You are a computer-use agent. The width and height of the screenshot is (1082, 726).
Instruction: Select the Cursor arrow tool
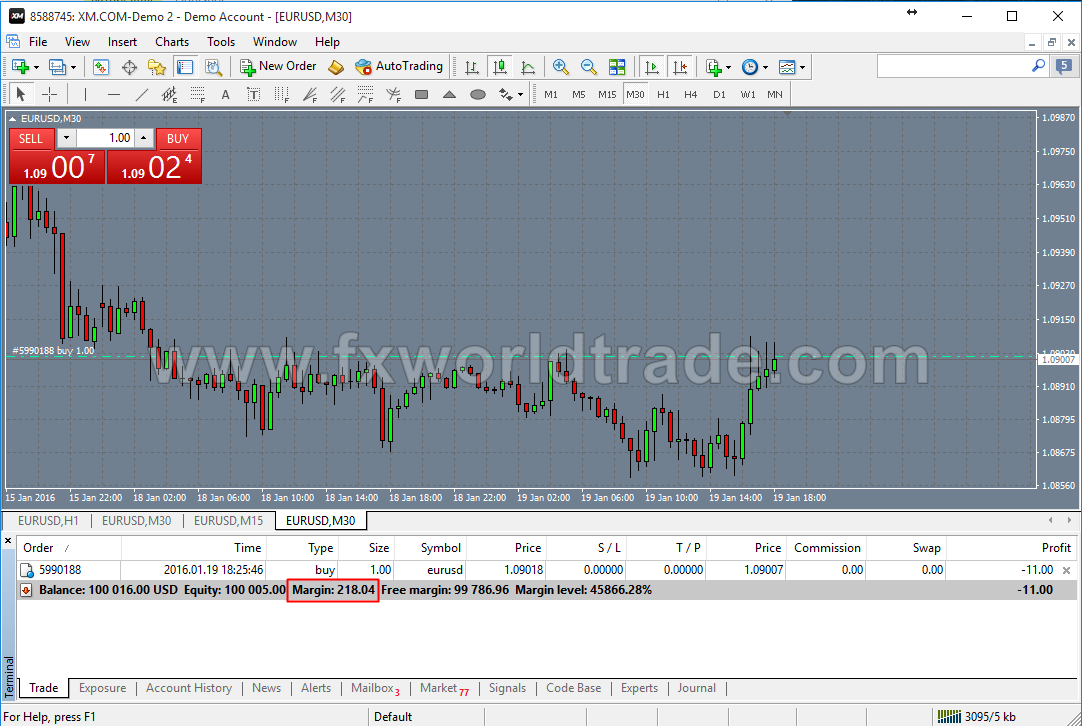pyautogui.click(x=21, y=94)
